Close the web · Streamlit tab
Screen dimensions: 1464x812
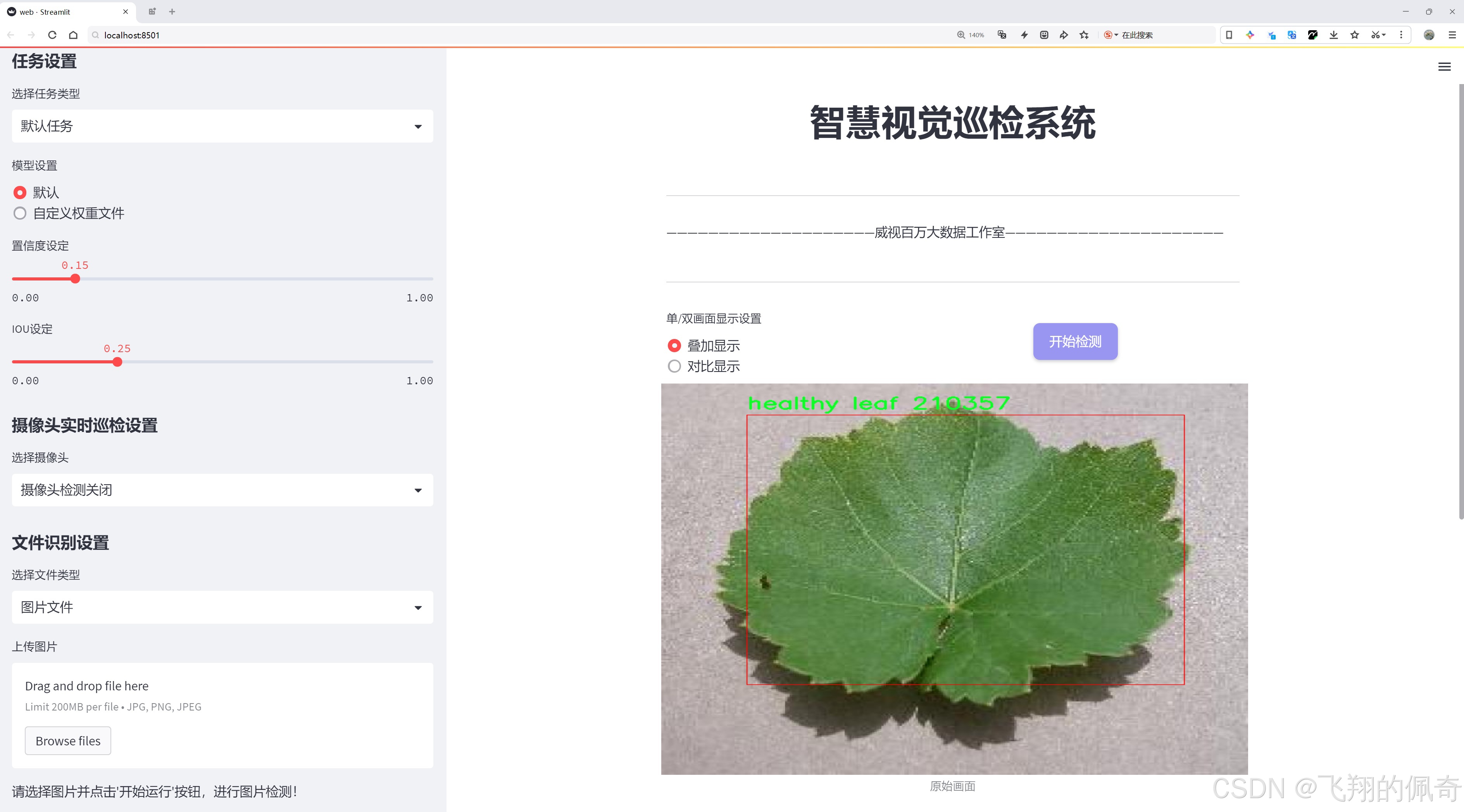(x=126, y=11)
